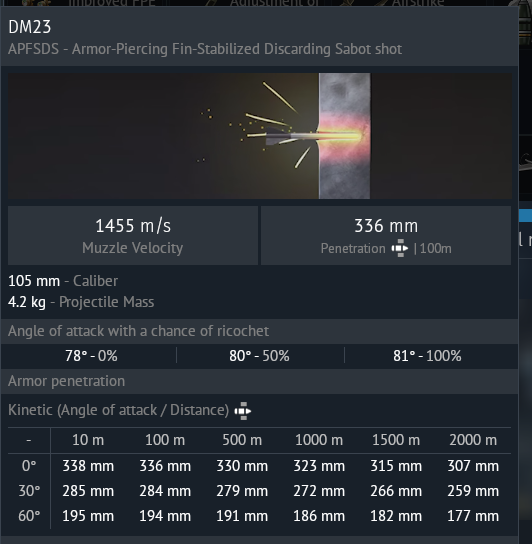Click the kinetic icon next to Angle of attack / Distance
Image resolution: width=532 pixels, height=544 pixels.
243,411
